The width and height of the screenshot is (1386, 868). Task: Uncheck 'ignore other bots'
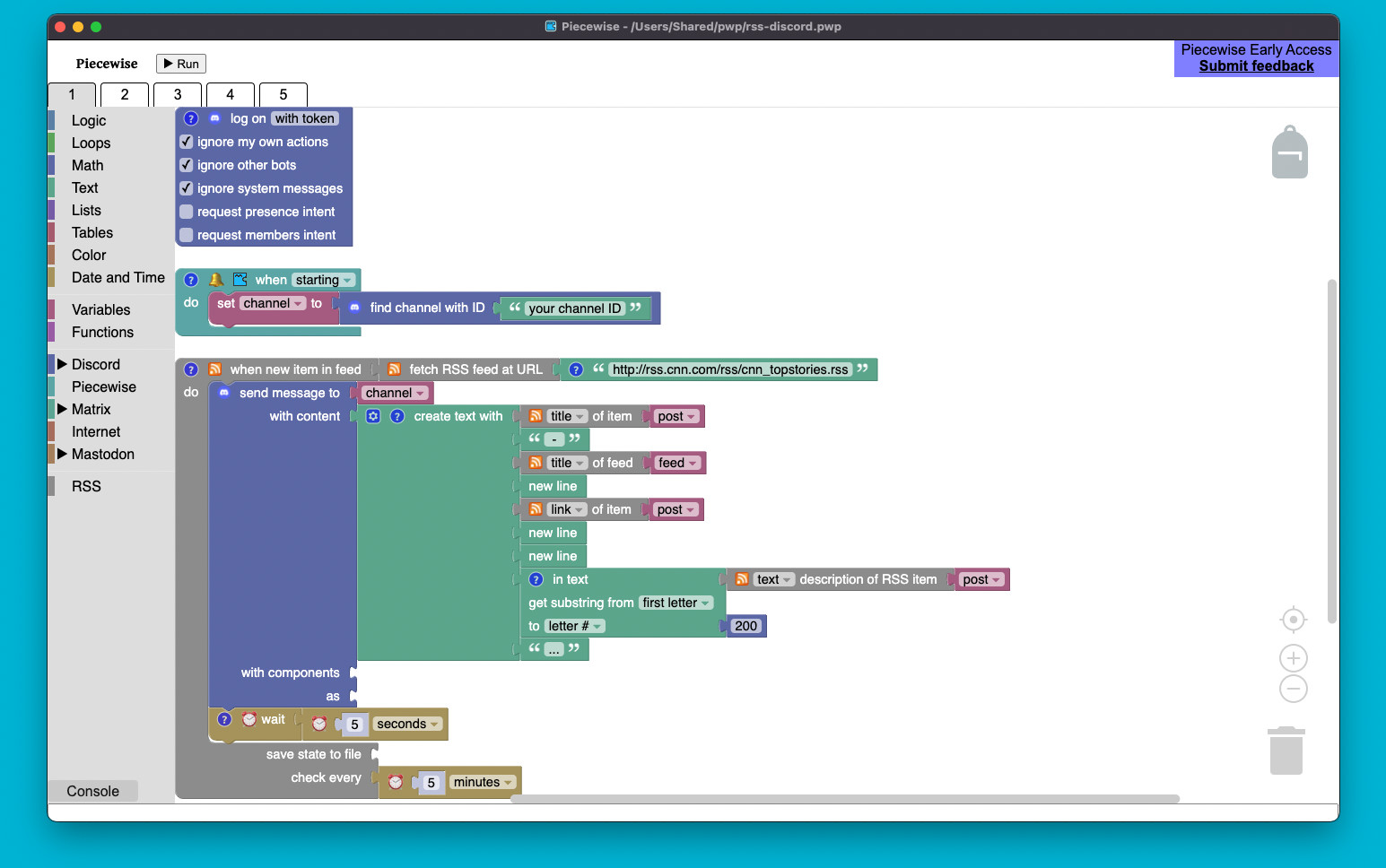[187, 165]
